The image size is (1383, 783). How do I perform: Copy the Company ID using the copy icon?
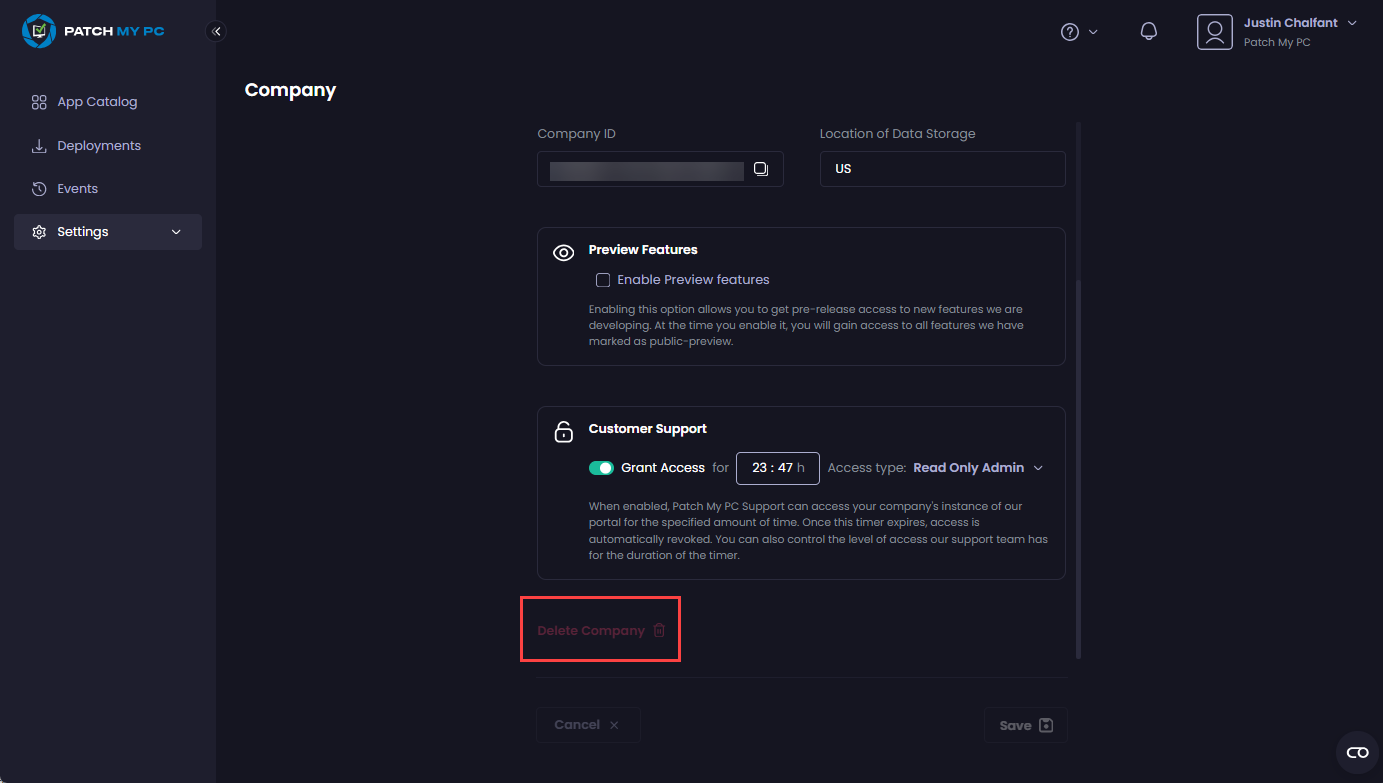click(x=761, y=169)
